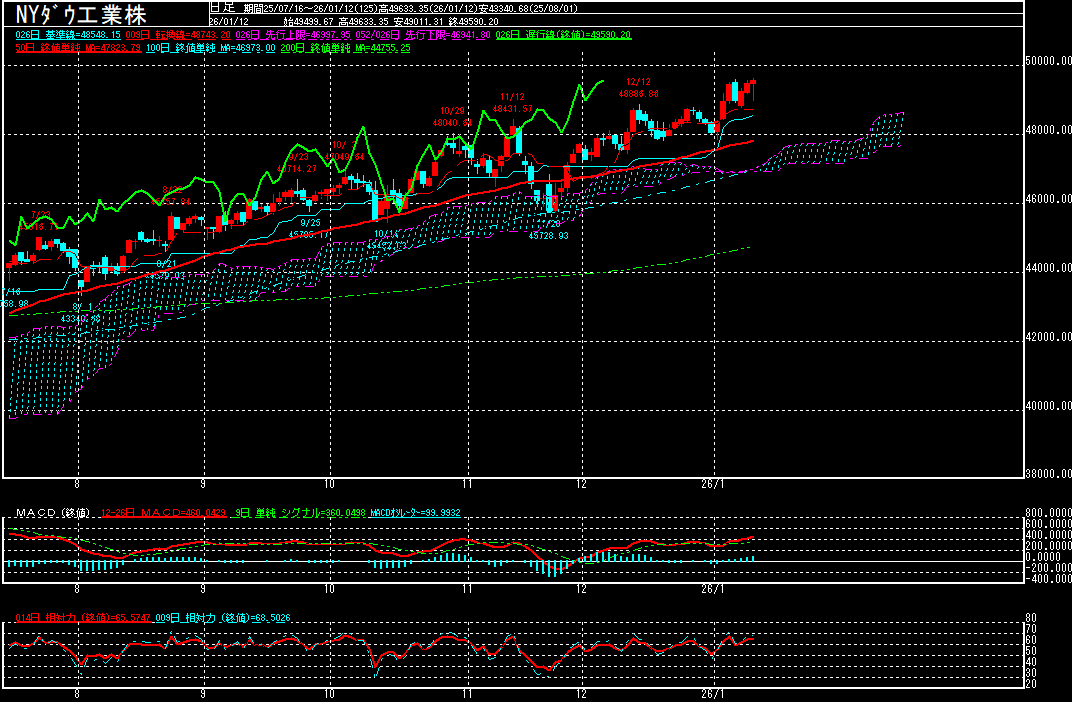Viewport: 1080px width, 703px height.
Task: Click the latest red candlestick at chart right
Action: pos(751,90)
